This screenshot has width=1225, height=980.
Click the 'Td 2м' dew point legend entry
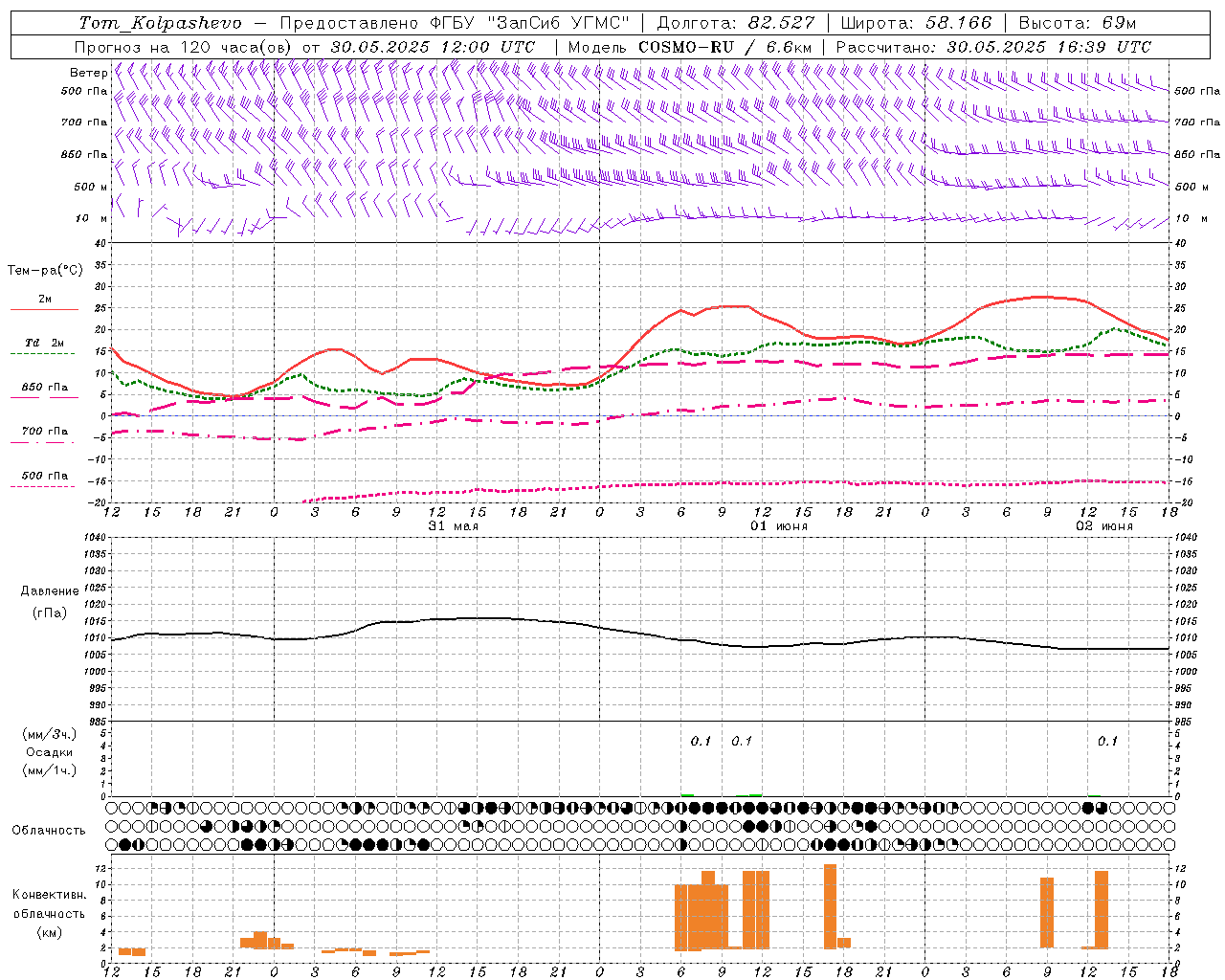pos(44,343)
